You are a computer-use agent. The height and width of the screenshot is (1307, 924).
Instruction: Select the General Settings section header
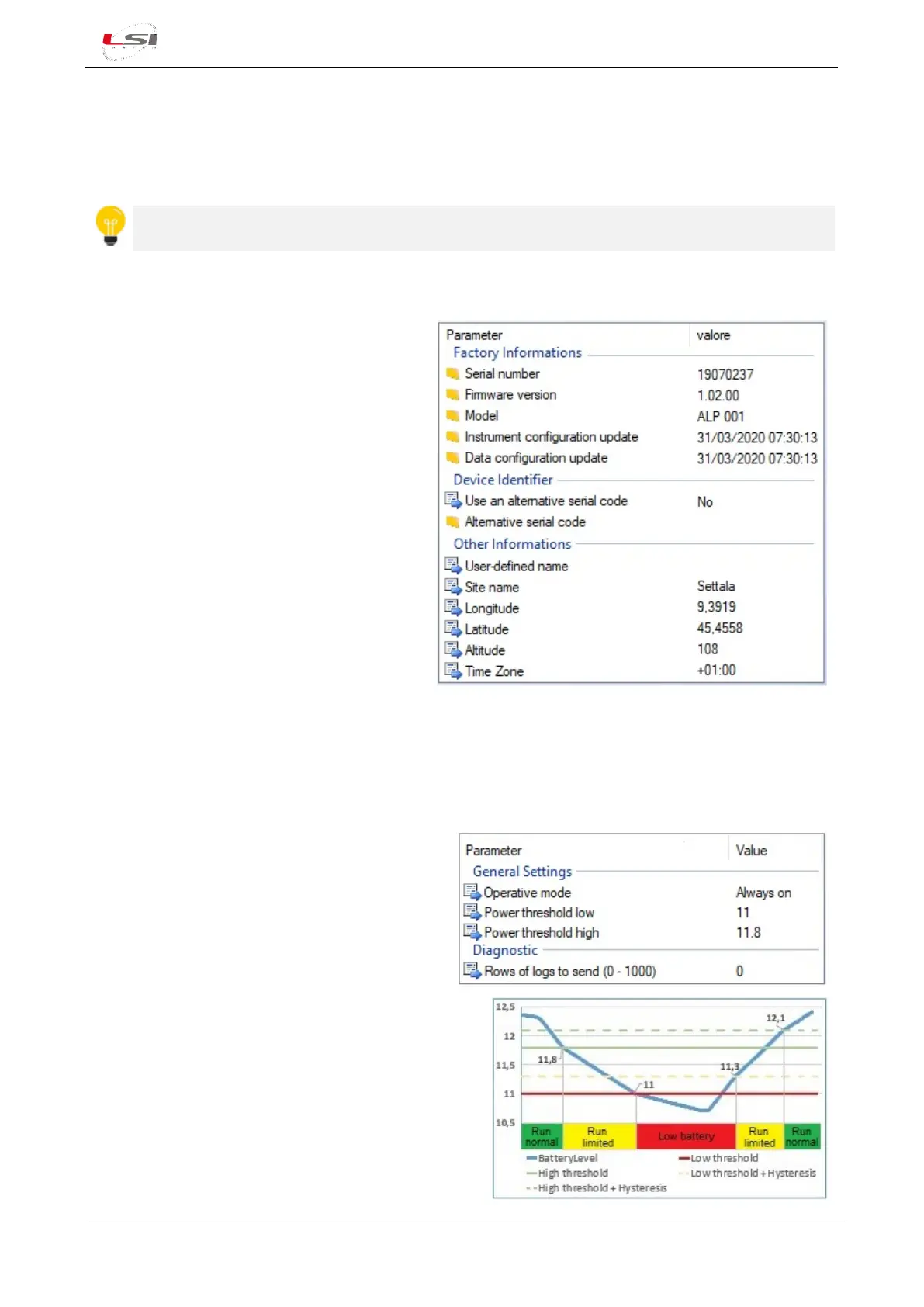coord(522,872)
